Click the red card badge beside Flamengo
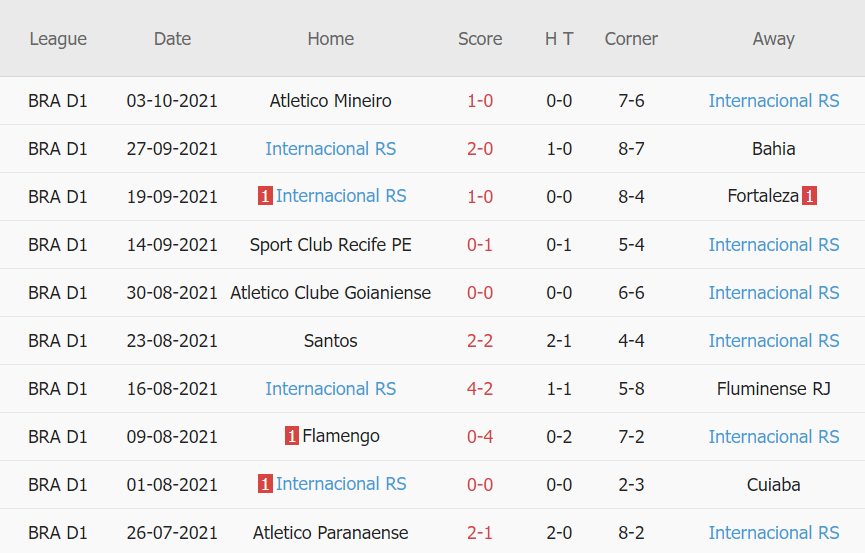This screenshot has width=865, height=553. (x=291, y=437)
